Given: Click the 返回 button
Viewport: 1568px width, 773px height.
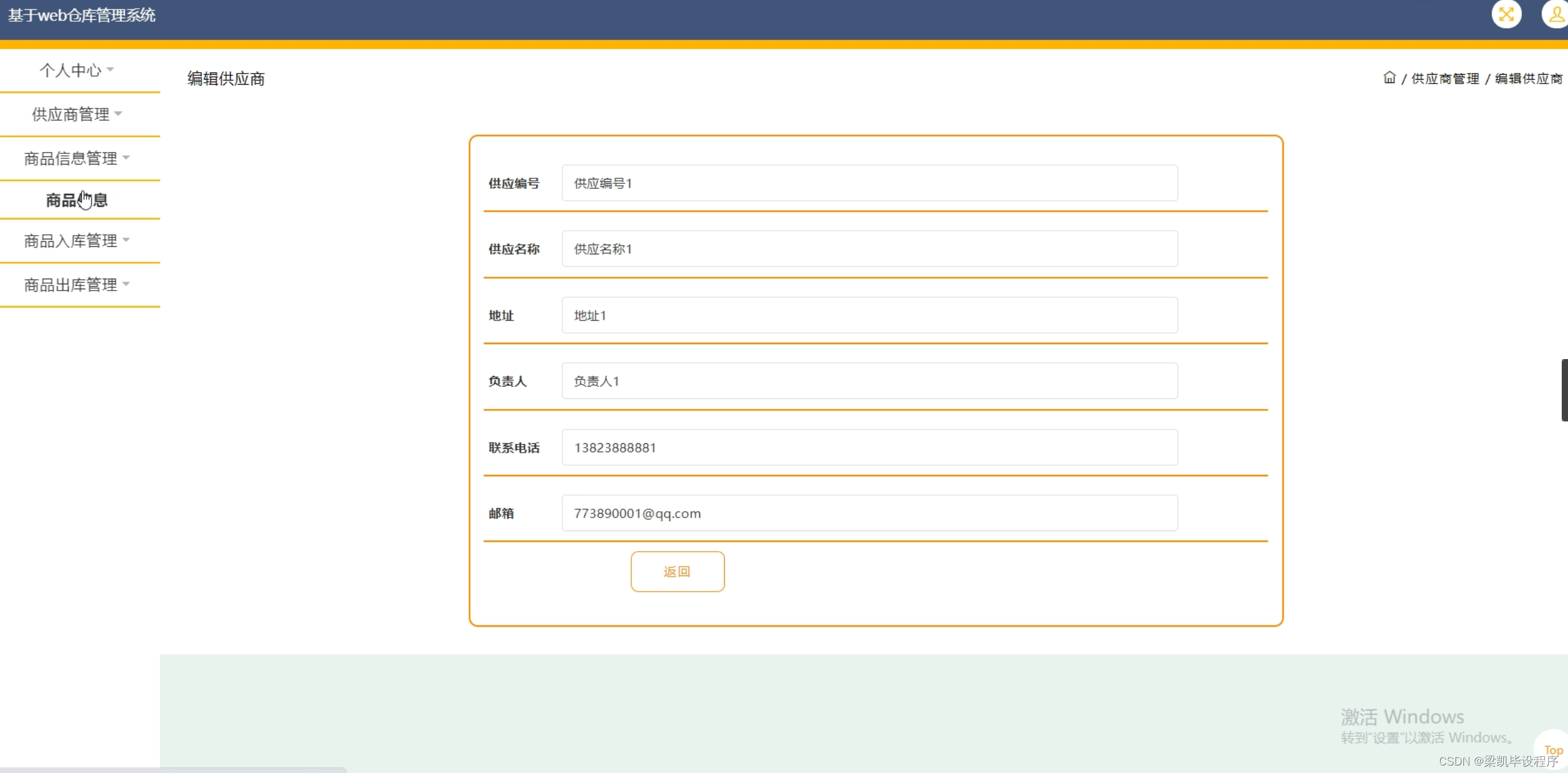Looking at the screenshot, I should [677, 571].
